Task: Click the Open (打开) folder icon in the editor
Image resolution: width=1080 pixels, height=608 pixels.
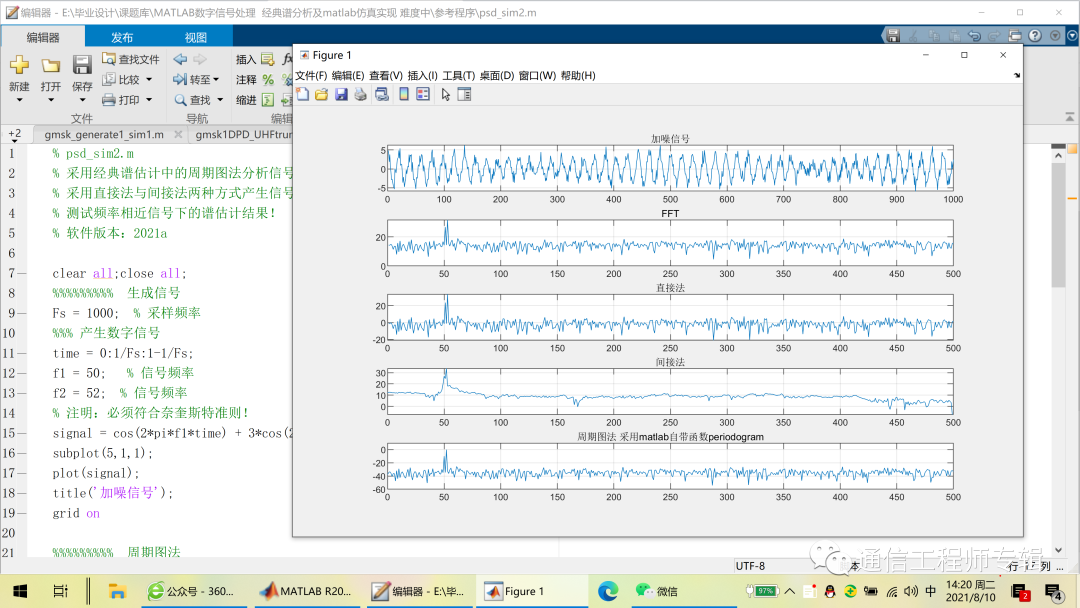Action: point(50,65)
